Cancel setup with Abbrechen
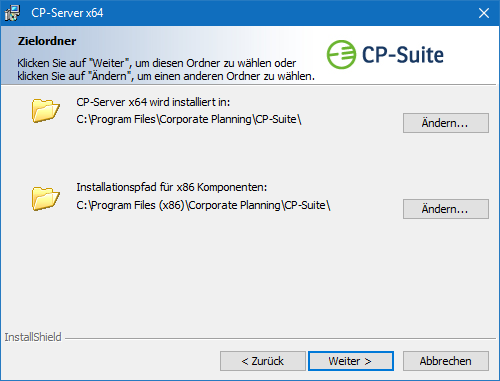 pyautogui.click(x=446, y=361)
